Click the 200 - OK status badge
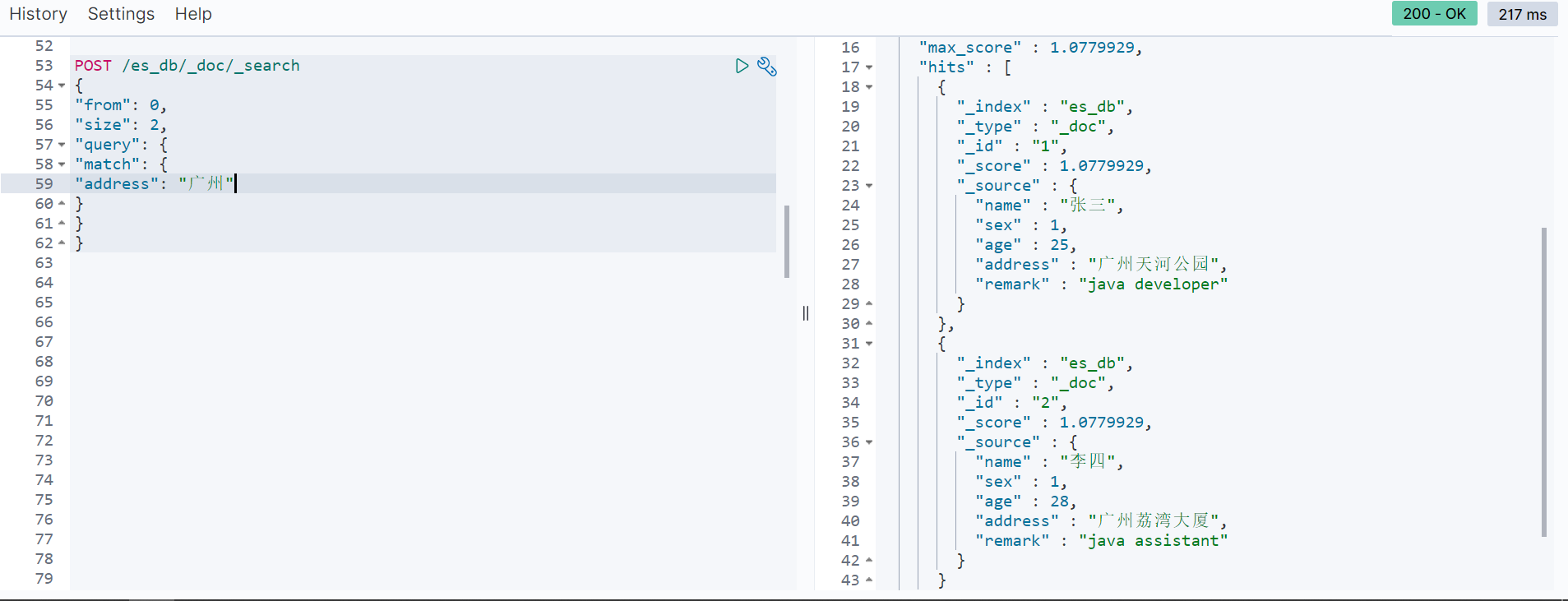The height and width of the screenshot is (601, 1568). 1434,14
